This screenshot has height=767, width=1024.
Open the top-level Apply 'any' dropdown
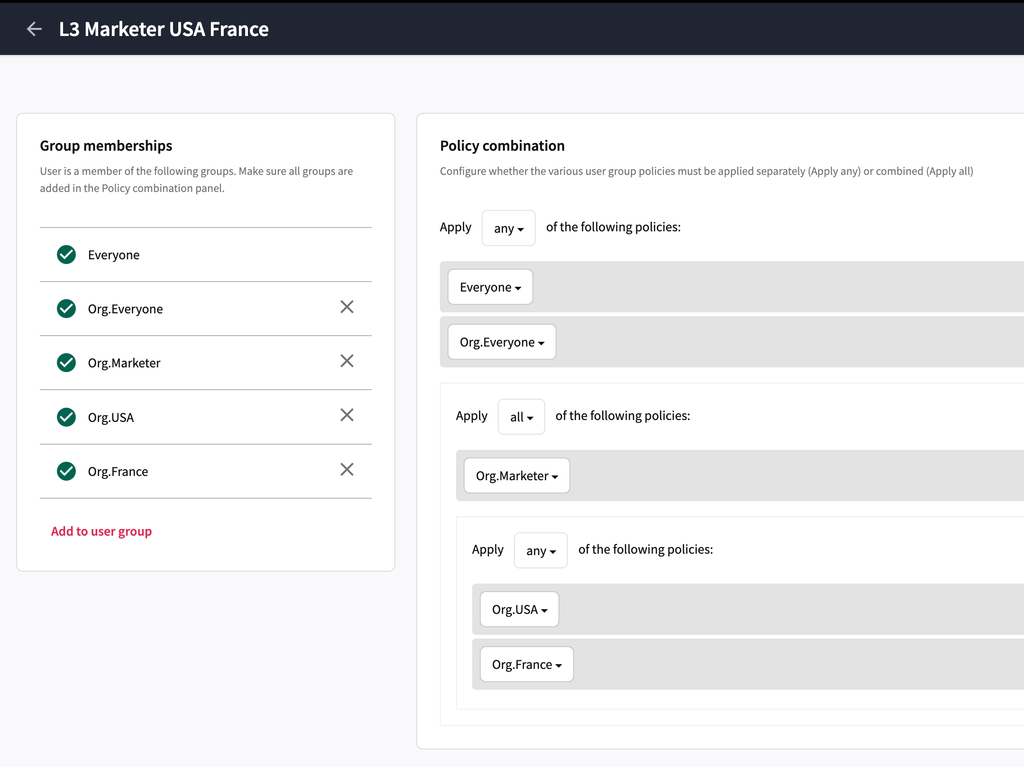[x=508, y=228]
